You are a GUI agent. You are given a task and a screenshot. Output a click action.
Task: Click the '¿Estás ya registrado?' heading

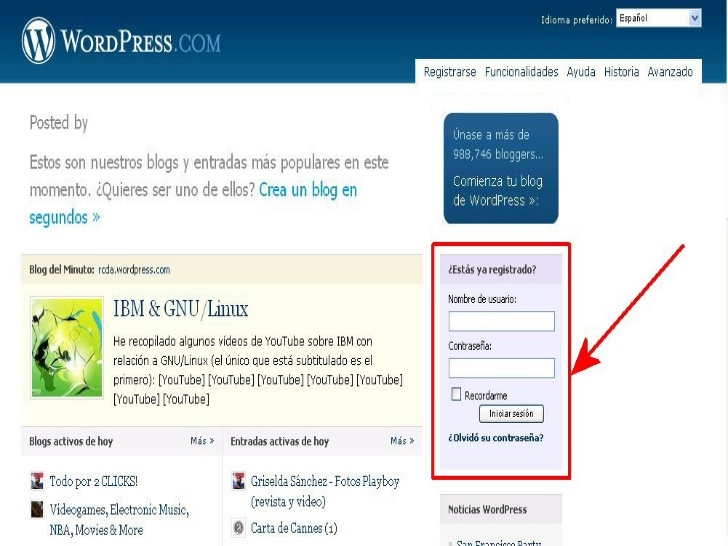[x=492, y=270]
